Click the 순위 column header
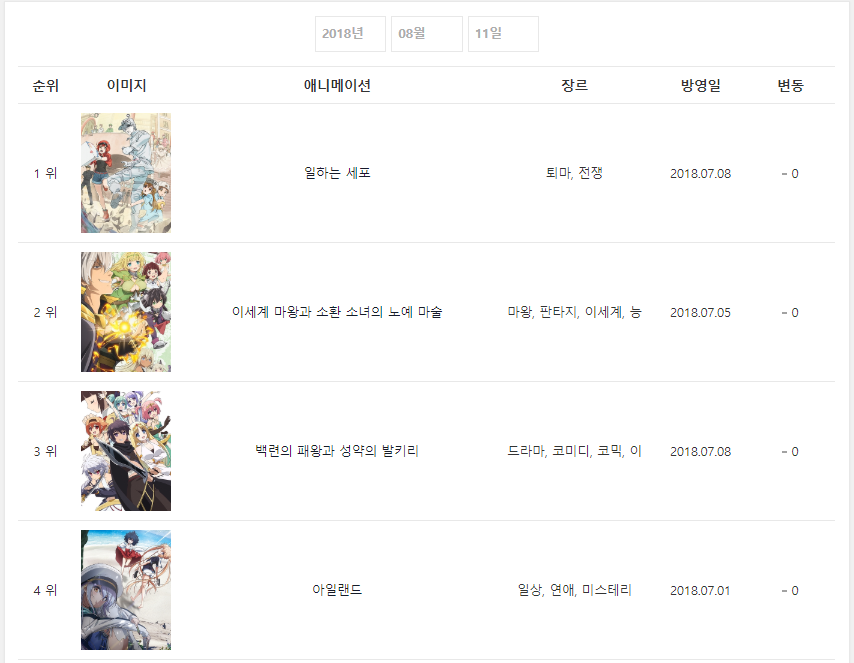Image resolution: width=854 pixels, height=663 pixels. 46,86
